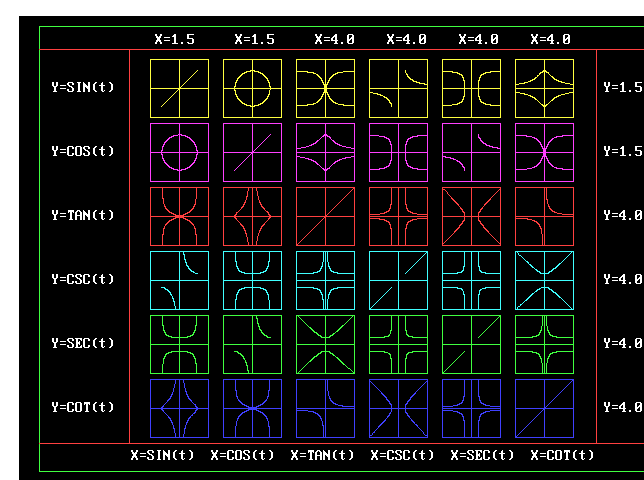This screenshot has width=644, height=480.
Task: Click X=1.5 above the COS column
Action: [255, 39]
